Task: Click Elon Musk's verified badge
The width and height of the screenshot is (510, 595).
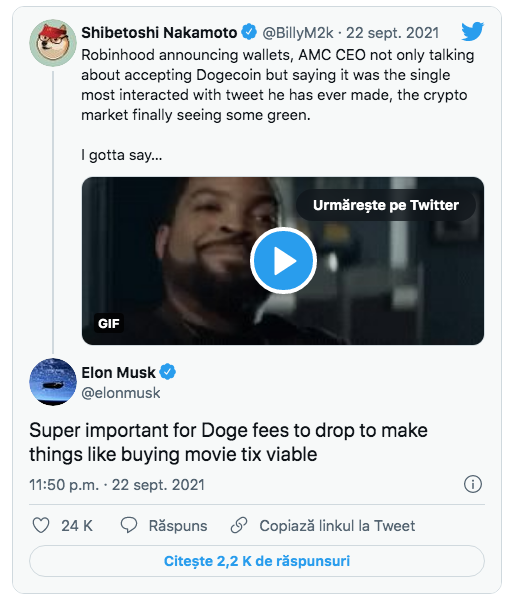Action: click(167, 372)
